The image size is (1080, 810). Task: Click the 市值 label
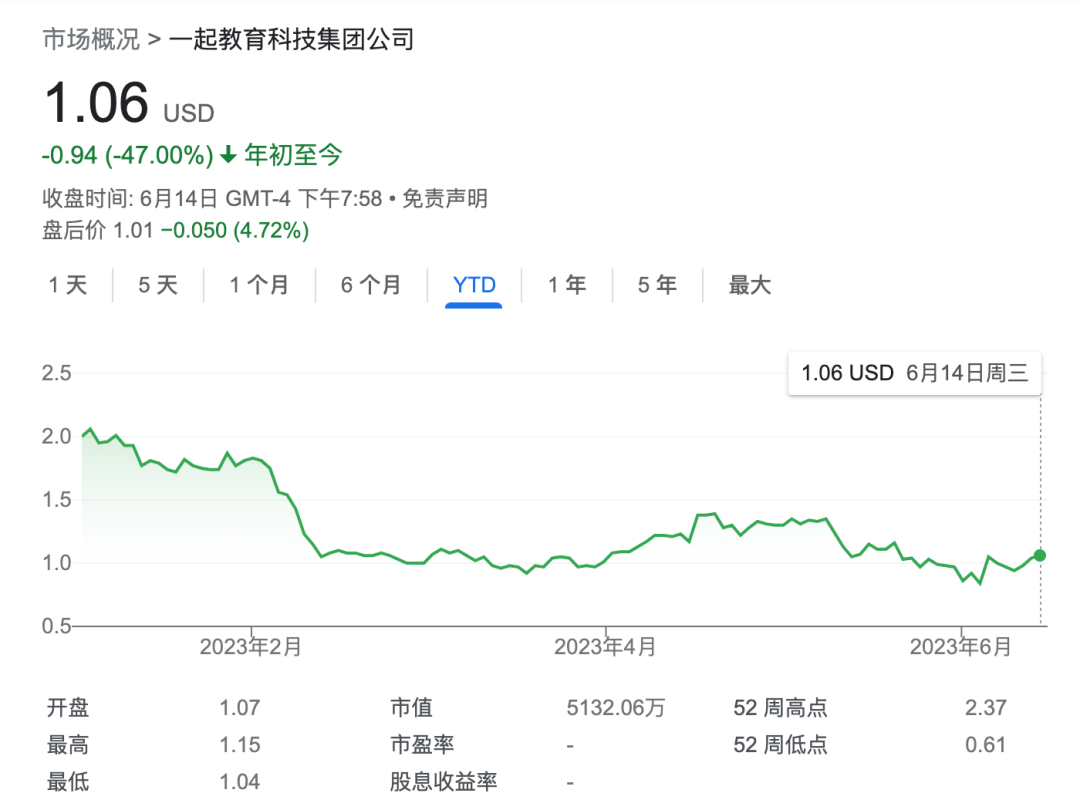pyautogui.click(x=411, y=707)
